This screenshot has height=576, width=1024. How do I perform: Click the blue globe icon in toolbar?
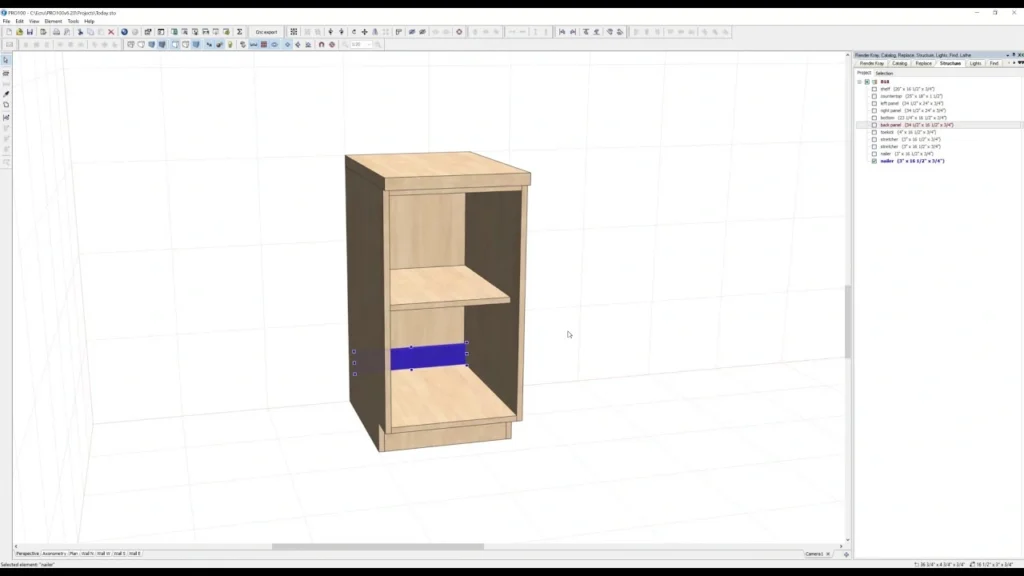pos(124,31)
